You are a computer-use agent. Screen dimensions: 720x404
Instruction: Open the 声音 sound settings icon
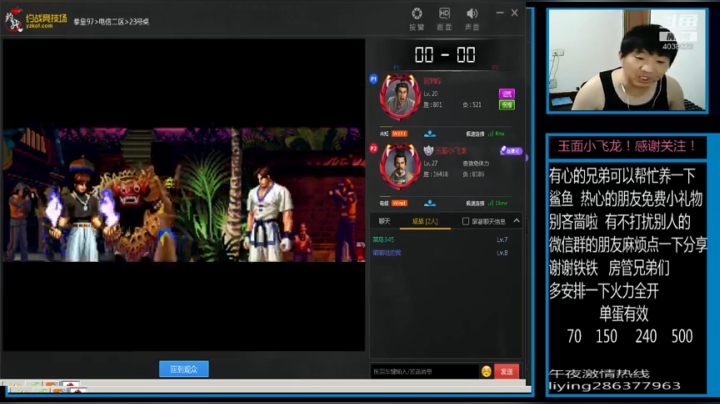coord(472,19)
